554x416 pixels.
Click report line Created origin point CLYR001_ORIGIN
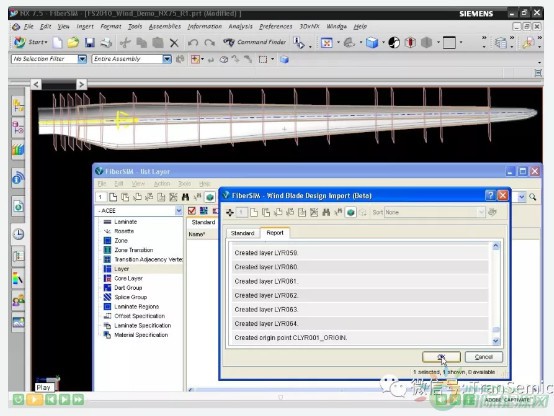[x=360, y=338]
